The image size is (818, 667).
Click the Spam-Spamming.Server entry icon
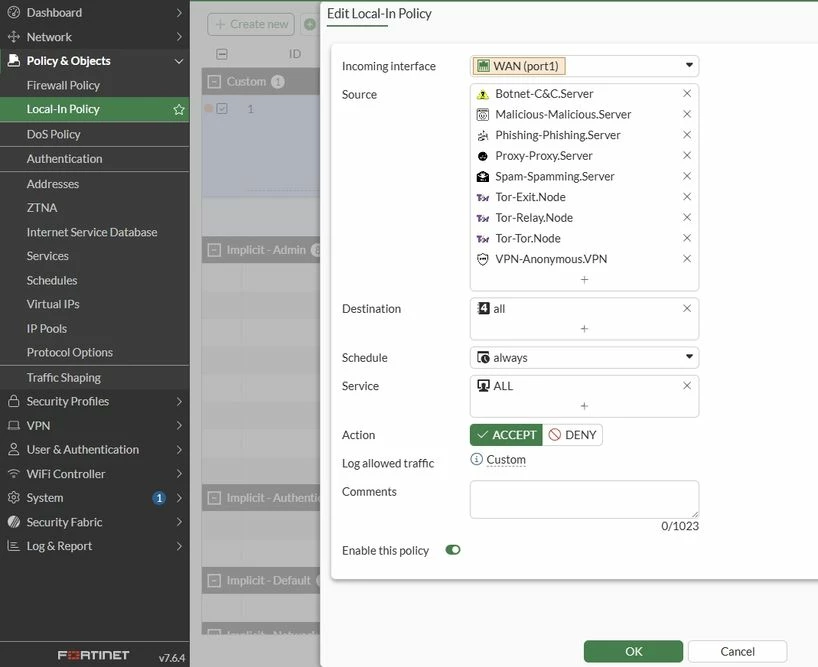483,177
